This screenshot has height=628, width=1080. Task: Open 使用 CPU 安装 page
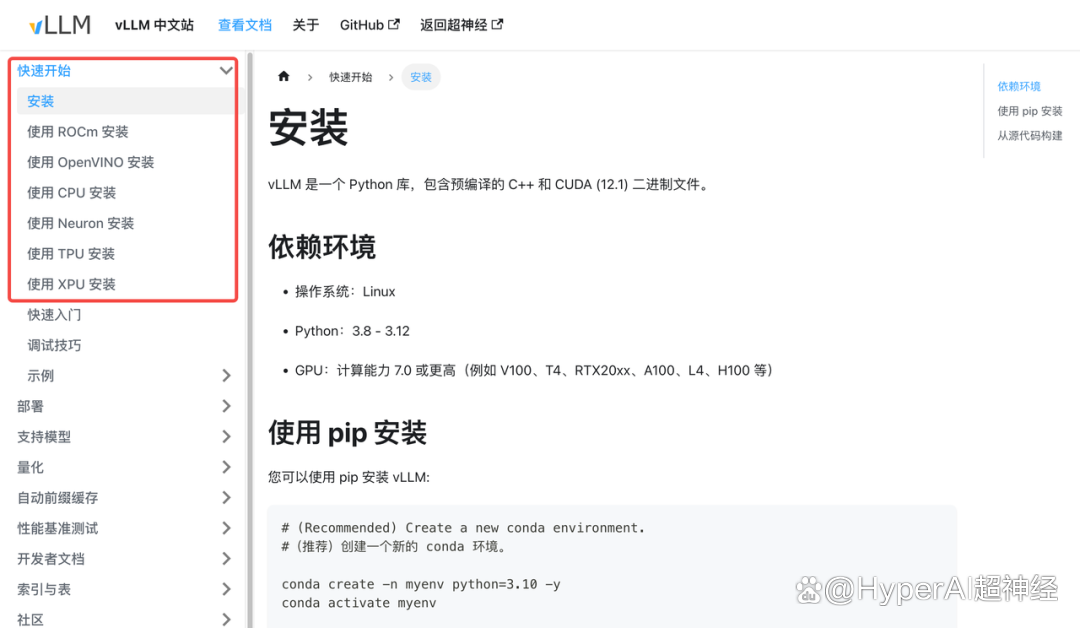(72, 193)
